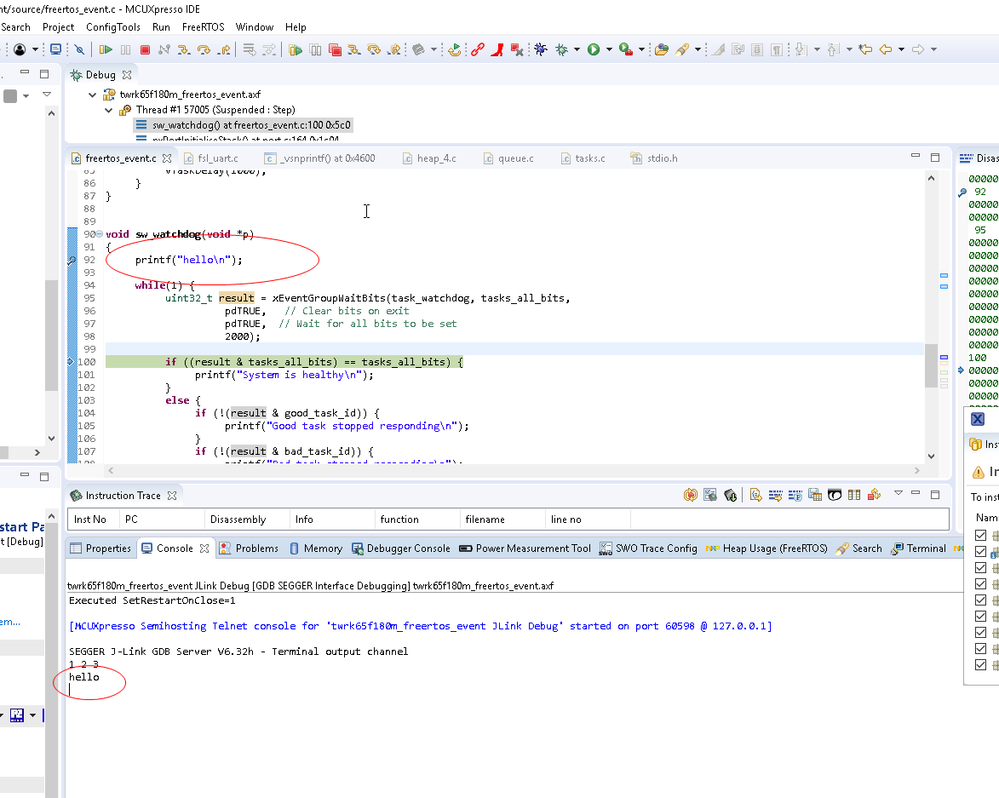Click the Disconnect icon in the debug toolbar
999x798 pixels.
pos(164,50)
